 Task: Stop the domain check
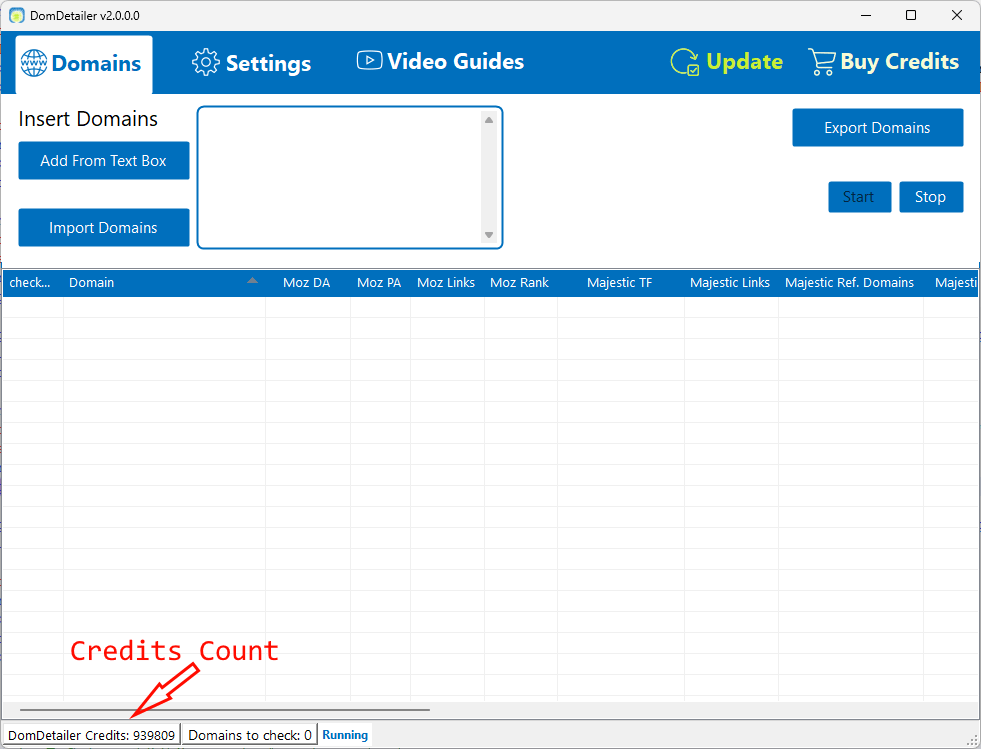(930, 197)
